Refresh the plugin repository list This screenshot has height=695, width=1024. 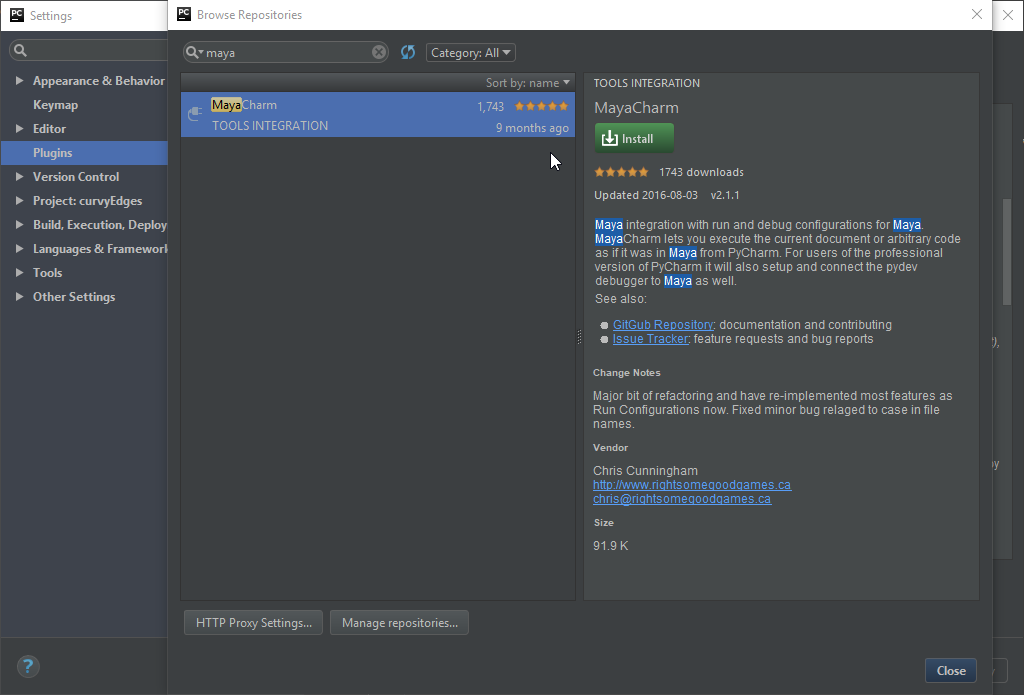pos(408,51)
